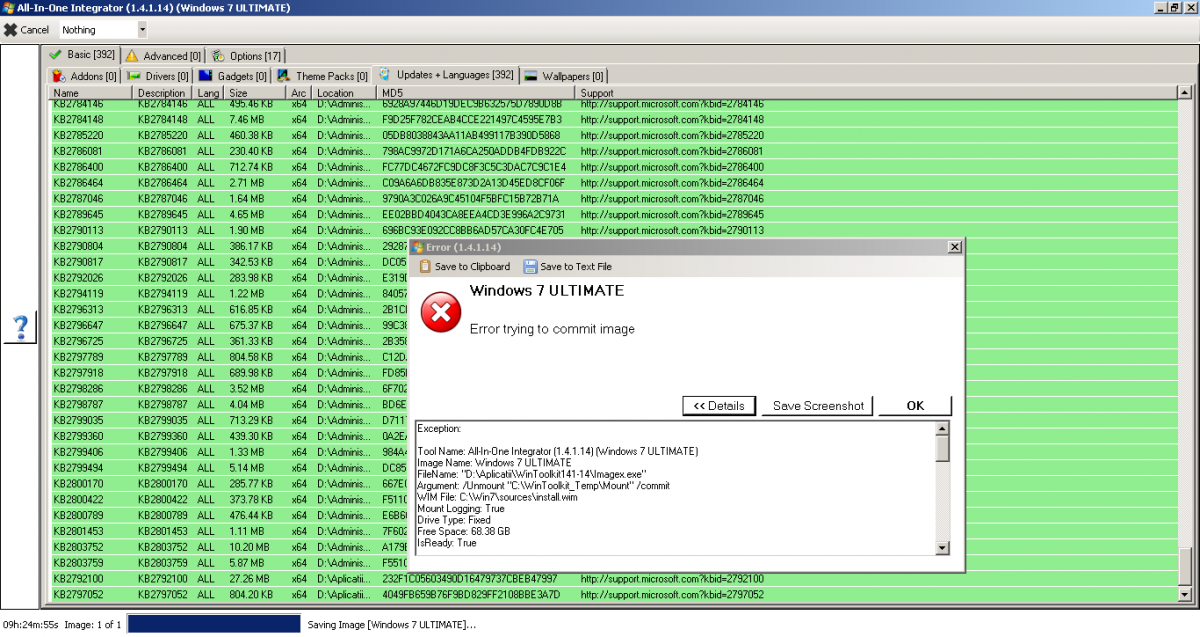Click the MD5 value starting with FC77DC4672
The height and width of the screenshot is (637, 1200).
pos(474,167)
